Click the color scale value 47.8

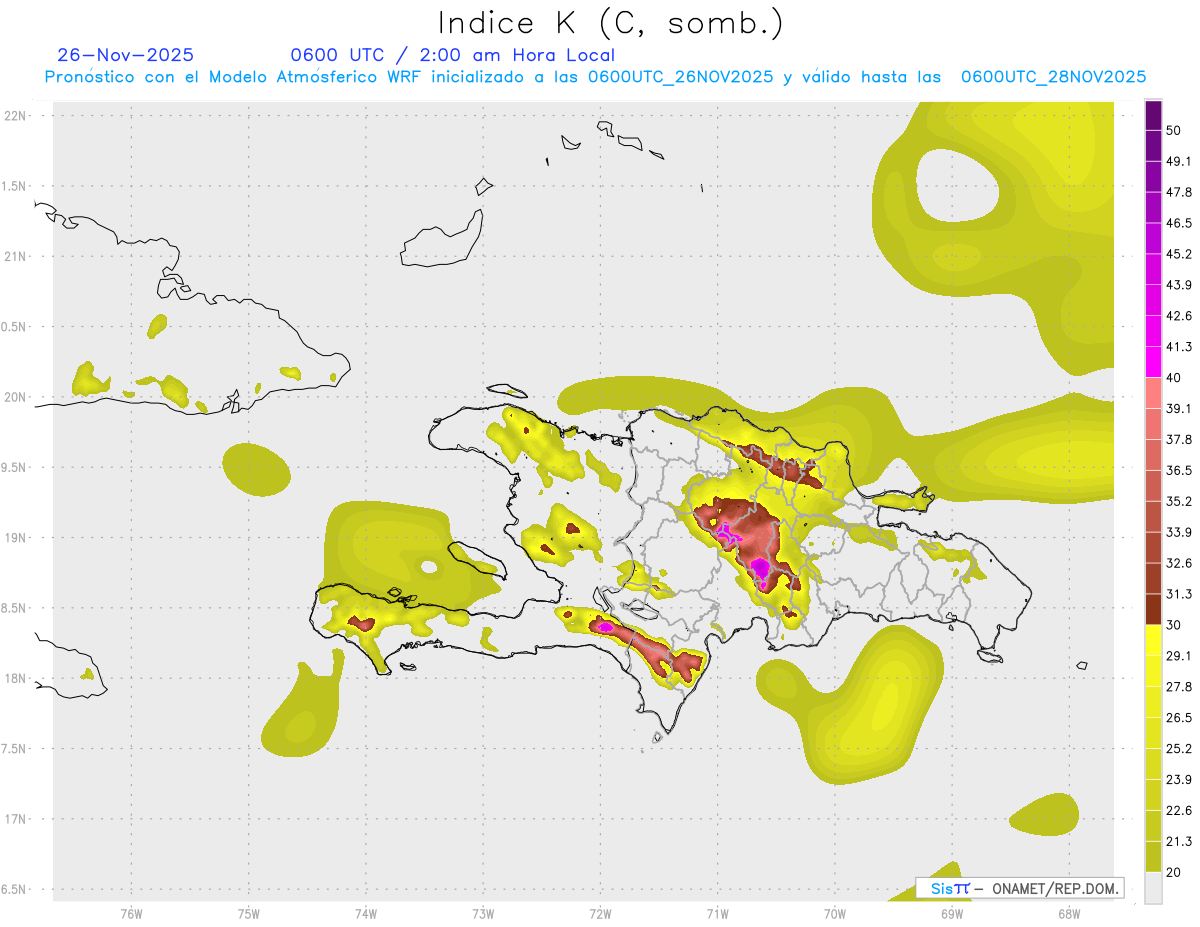click(1179, 192)
